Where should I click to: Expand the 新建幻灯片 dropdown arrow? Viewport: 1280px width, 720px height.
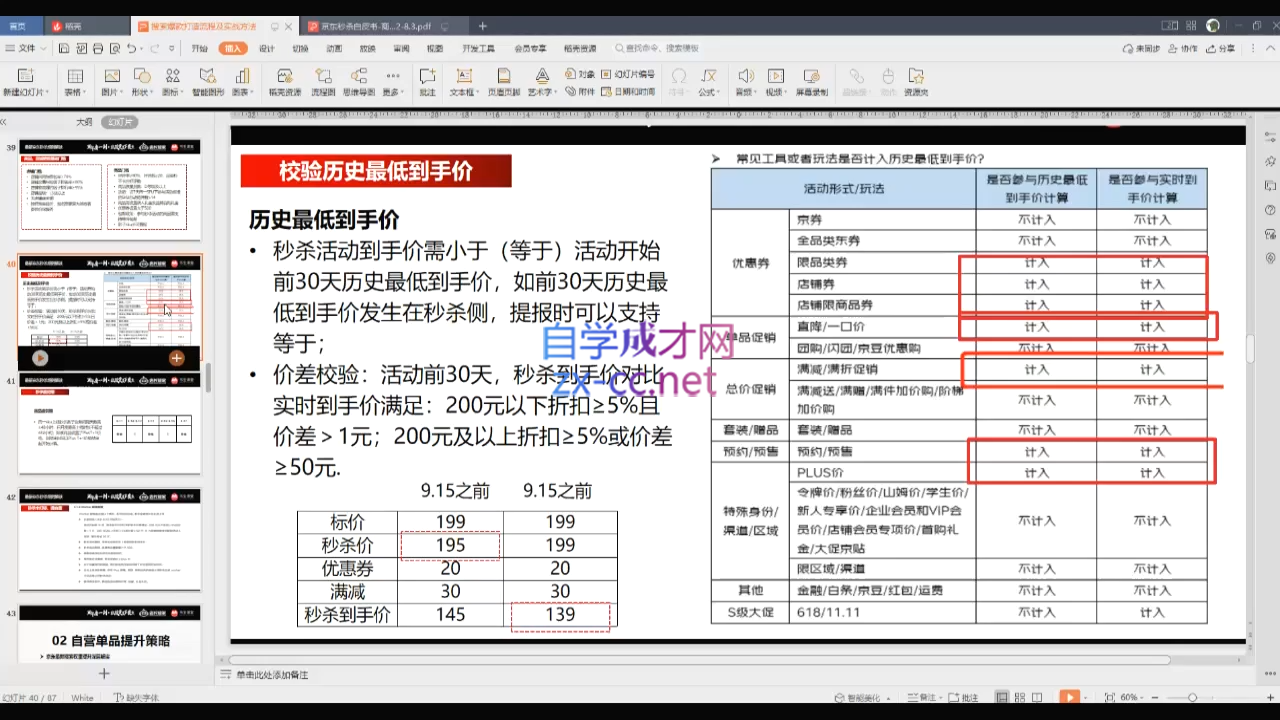click(x=45, y=92)
